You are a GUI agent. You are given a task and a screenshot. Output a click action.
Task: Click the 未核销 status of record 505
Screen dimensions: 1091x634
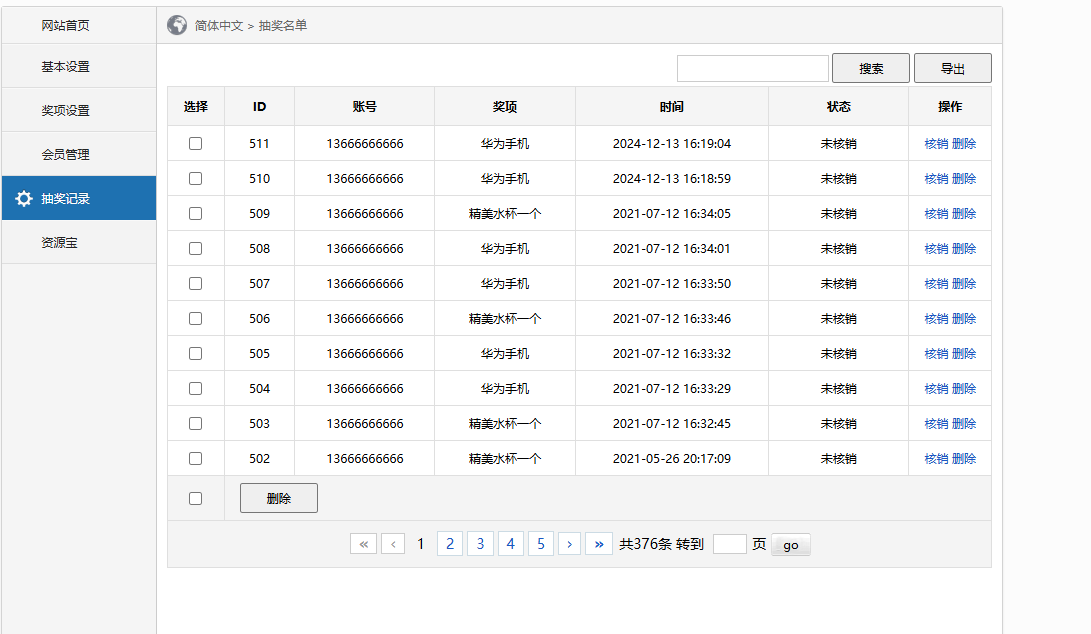coord(838,354)
